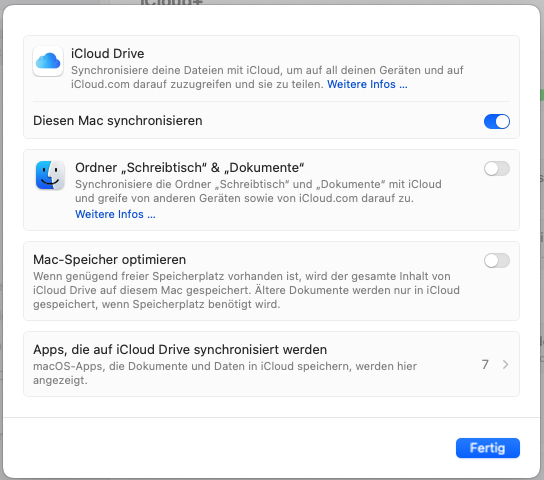Click the Mac-Speicher optimieren heading

click(110, 259)
